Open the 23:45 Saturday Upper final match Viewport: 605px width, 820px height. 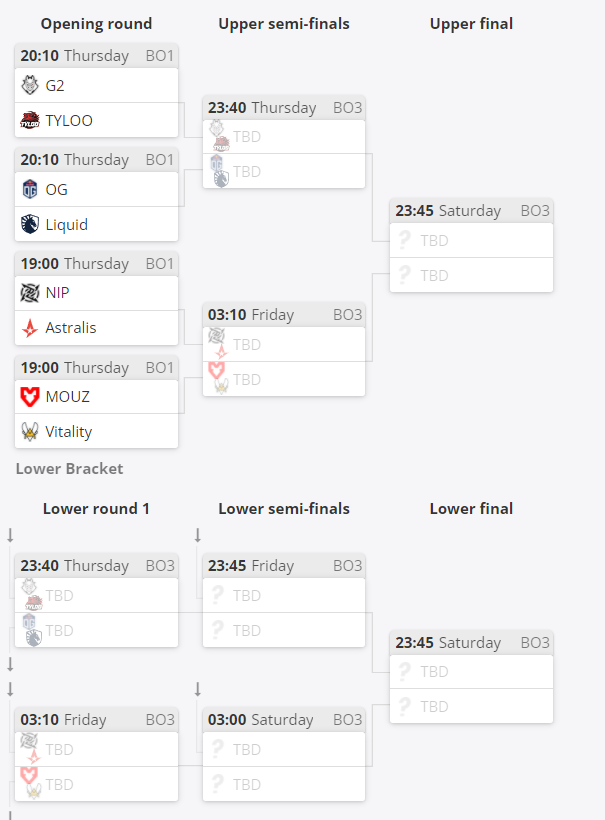click(471, 246)
